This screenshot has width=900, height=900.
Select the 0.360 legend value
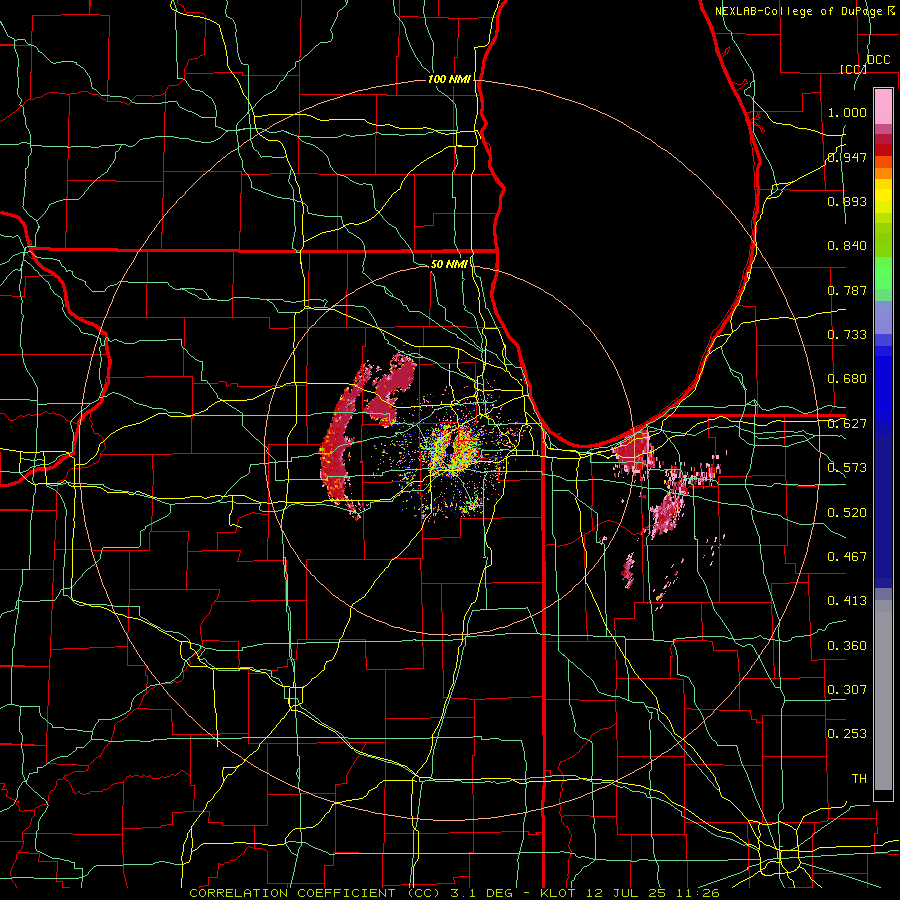tap(847, 646)
